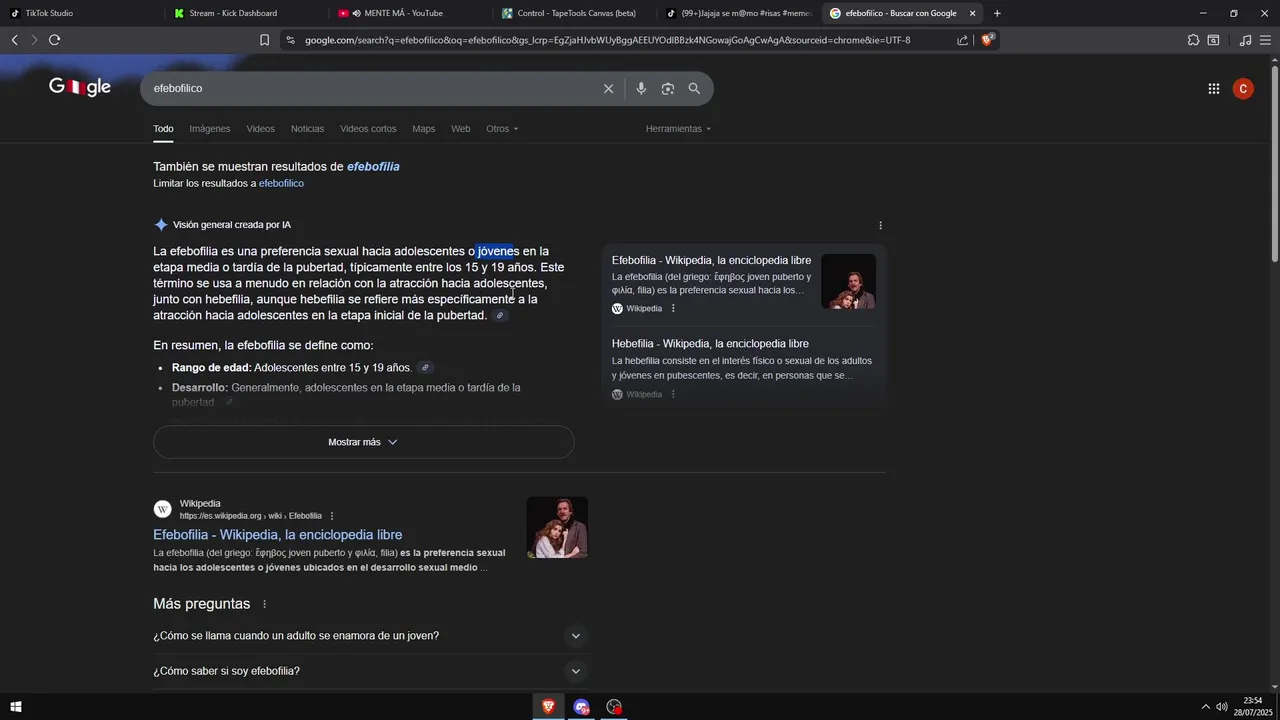Switch to the Jajaja se m@mo TikTok tab

tap(738, 13)
